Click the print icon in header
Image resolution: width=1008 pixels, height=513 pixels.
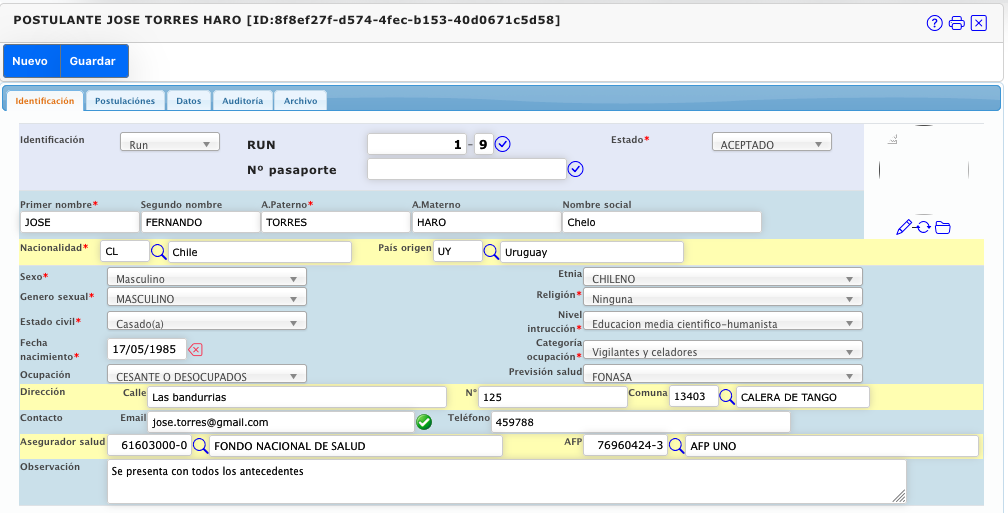pyautogui.click(x=957, y=23)
